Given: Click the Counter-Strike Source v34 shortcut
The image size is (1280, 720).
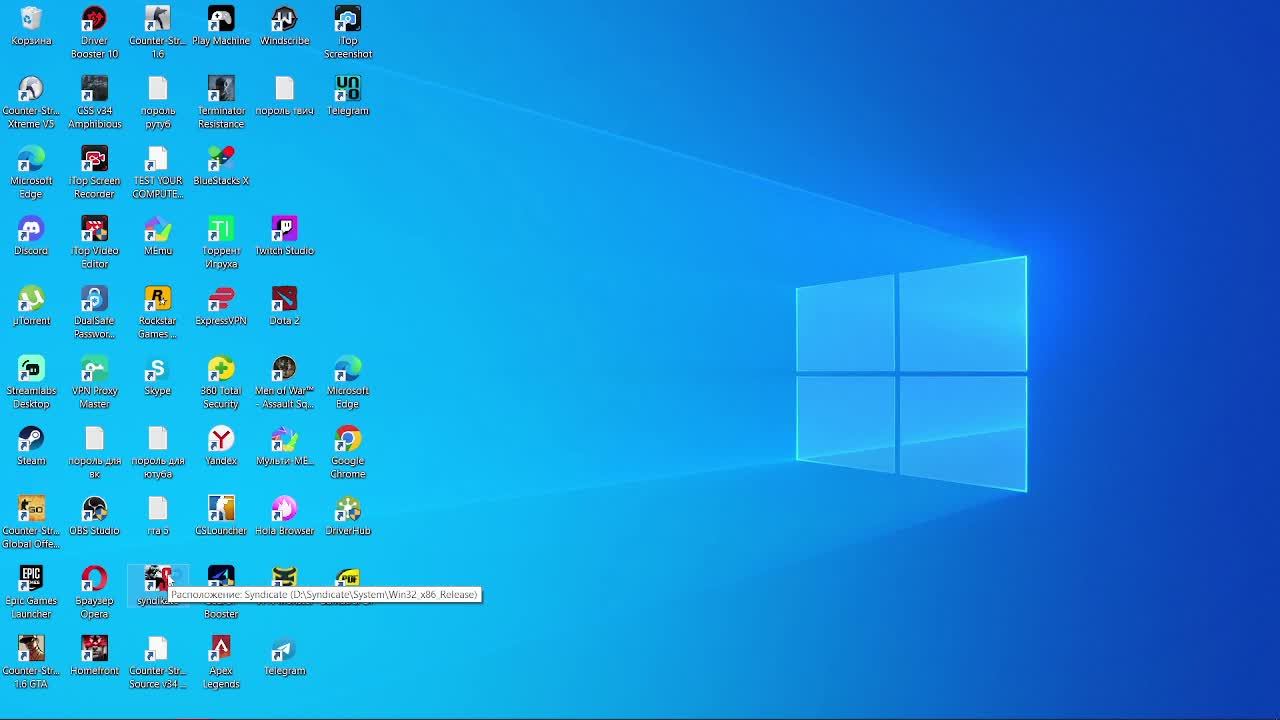Looking at the screenshot, I should pyautogui.click(x=157, y=662).
